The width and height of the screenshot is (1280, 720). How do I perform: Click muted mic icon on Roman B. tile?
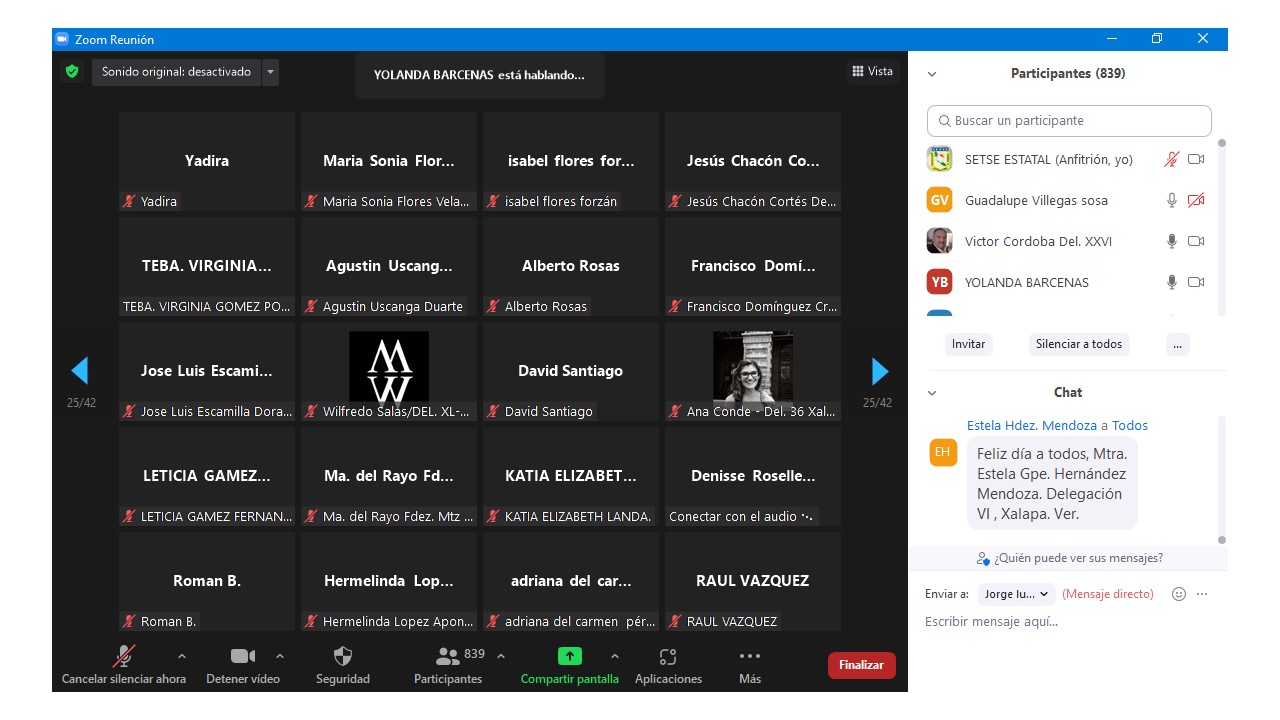[x=129, y=622]
